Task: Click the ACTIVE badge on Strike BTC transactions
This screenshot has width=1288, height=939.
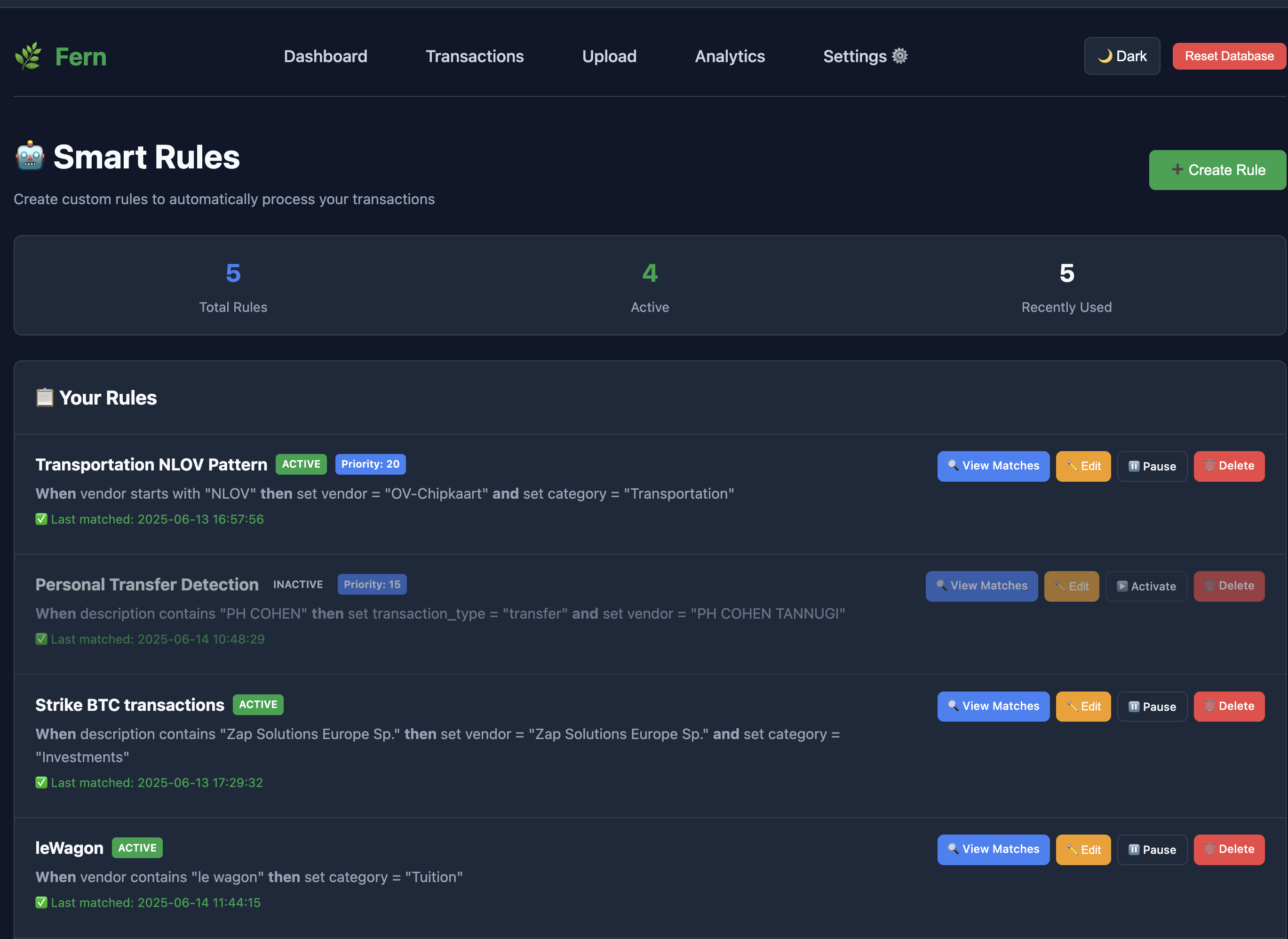Action: [258, 704]
